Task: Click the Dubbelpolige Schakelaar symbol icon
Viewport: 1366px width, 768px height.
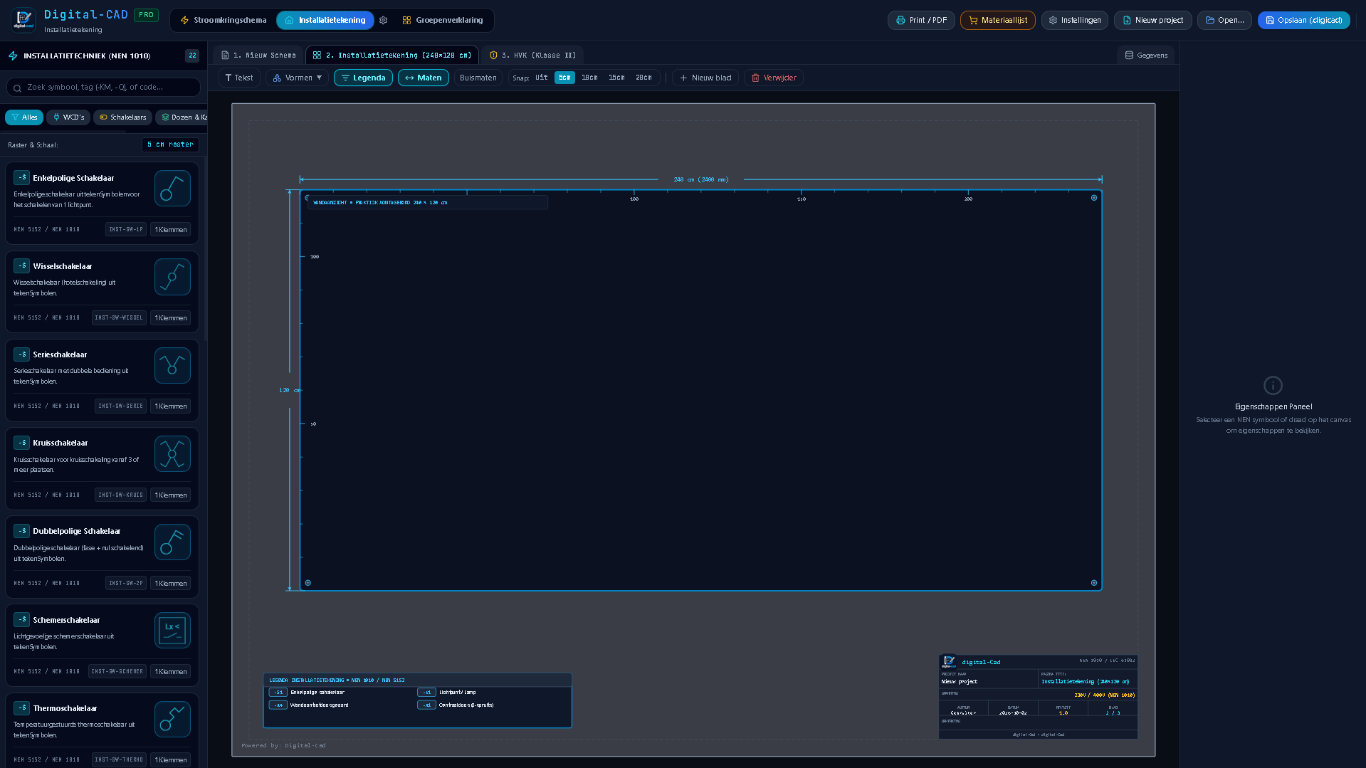Action: pyautogui.click(x=172, y=541)
